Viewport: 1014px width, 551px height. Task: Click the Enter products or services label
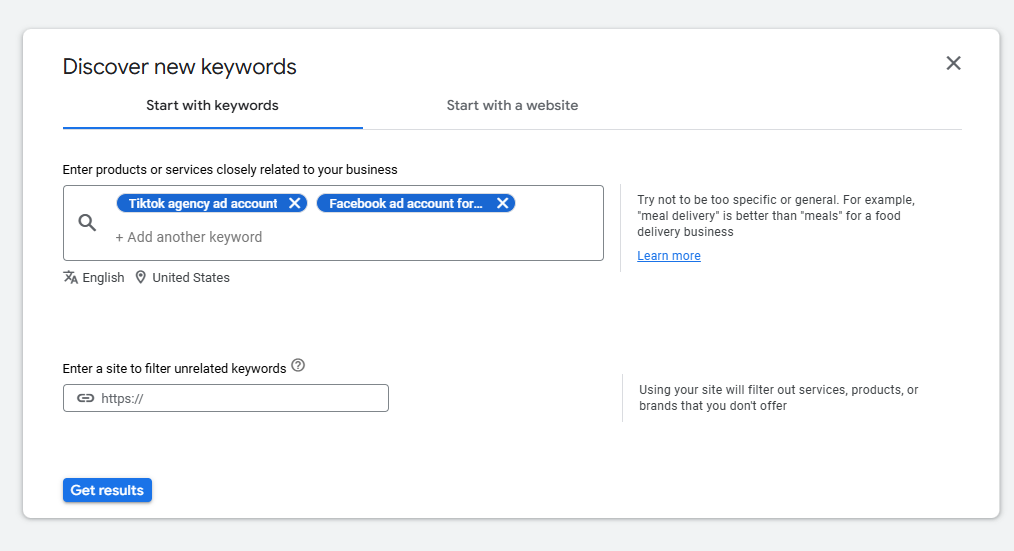(x=230, y=169)
